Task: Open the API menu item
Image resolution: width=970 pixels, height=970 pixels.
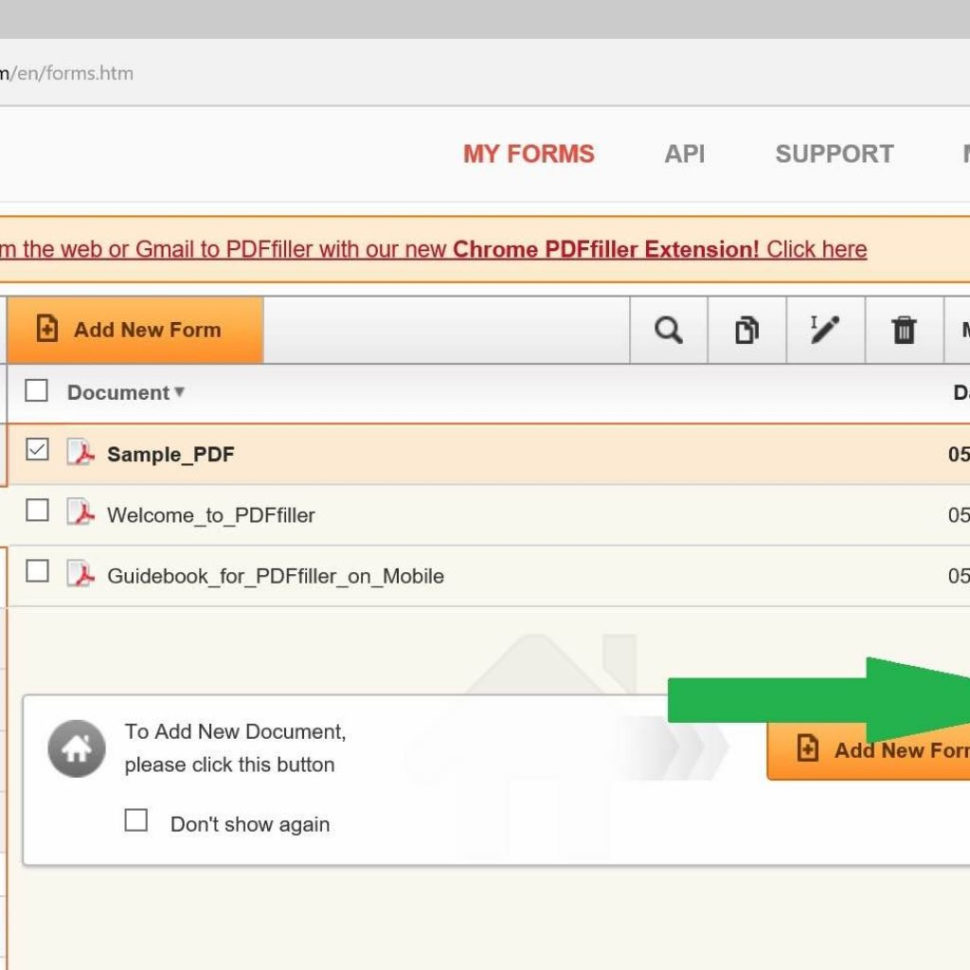Action: (x=685, y=154)
